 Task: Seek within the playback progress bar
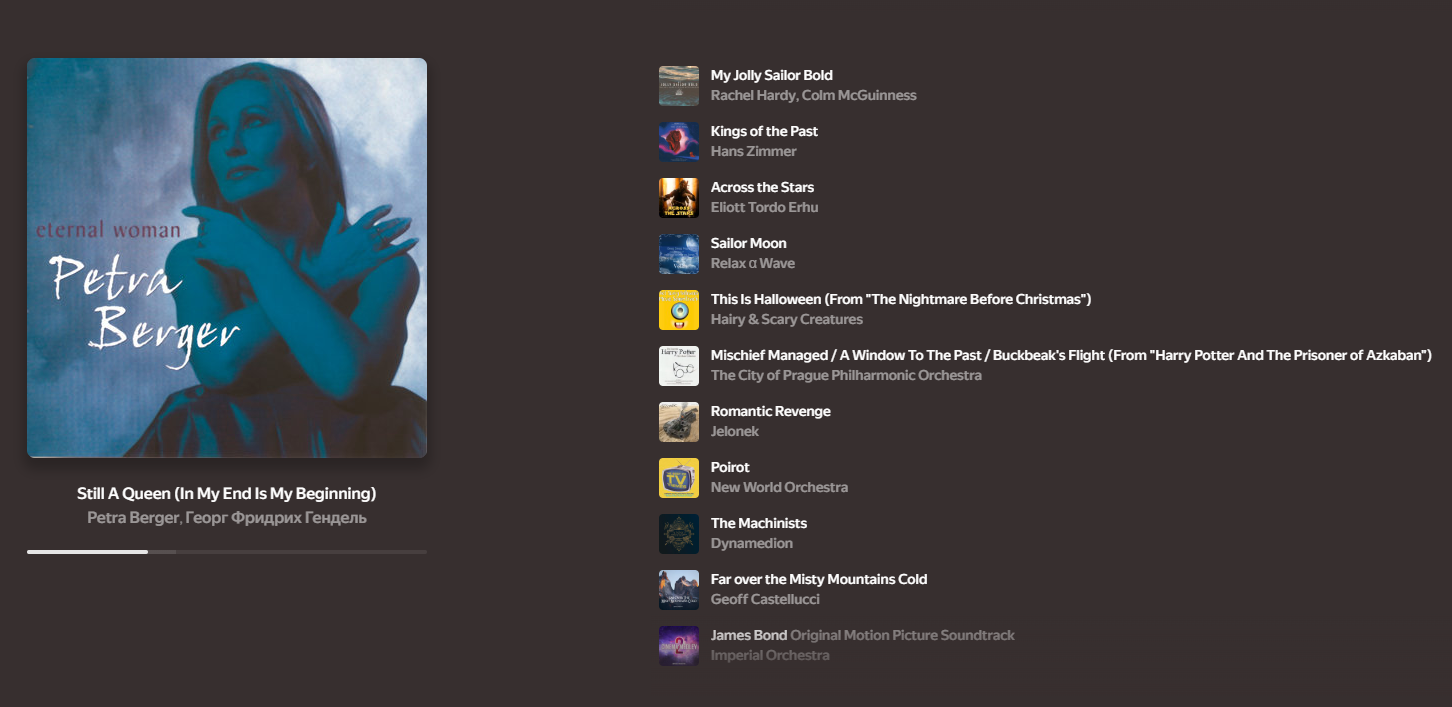pos(227,552)
